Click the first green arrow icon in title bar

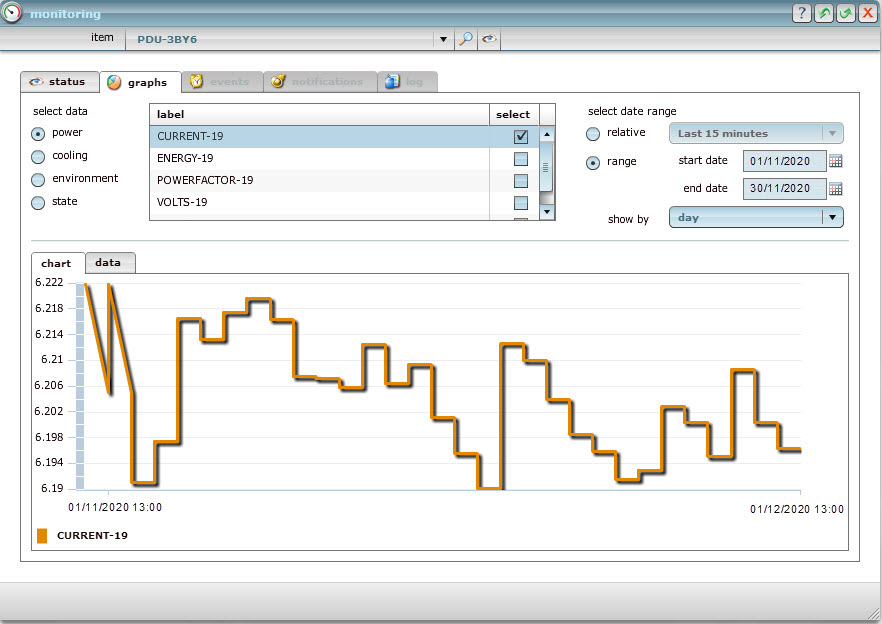coord(824,12)
